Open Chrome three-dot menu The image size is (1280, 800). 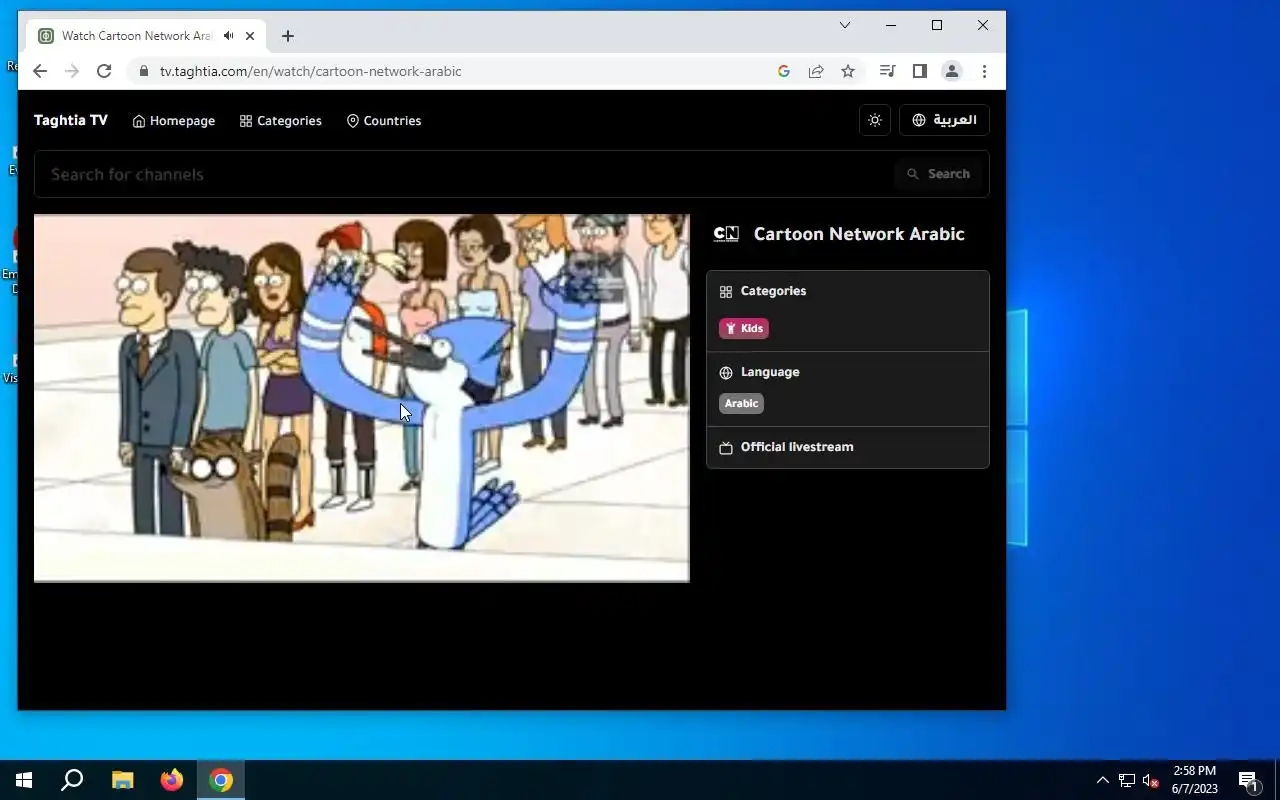984,71
